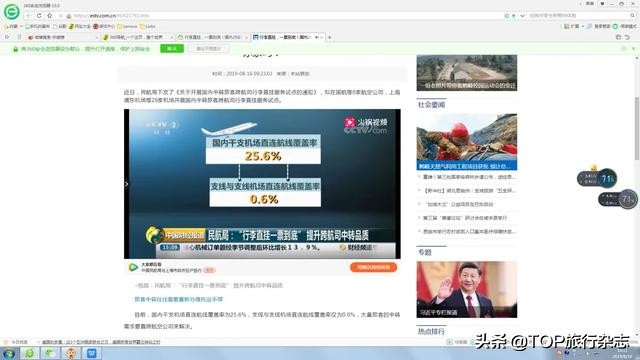Click the 360 browser logo icon
This screenshot has height=360, width=640.
[x=11, y=11]
